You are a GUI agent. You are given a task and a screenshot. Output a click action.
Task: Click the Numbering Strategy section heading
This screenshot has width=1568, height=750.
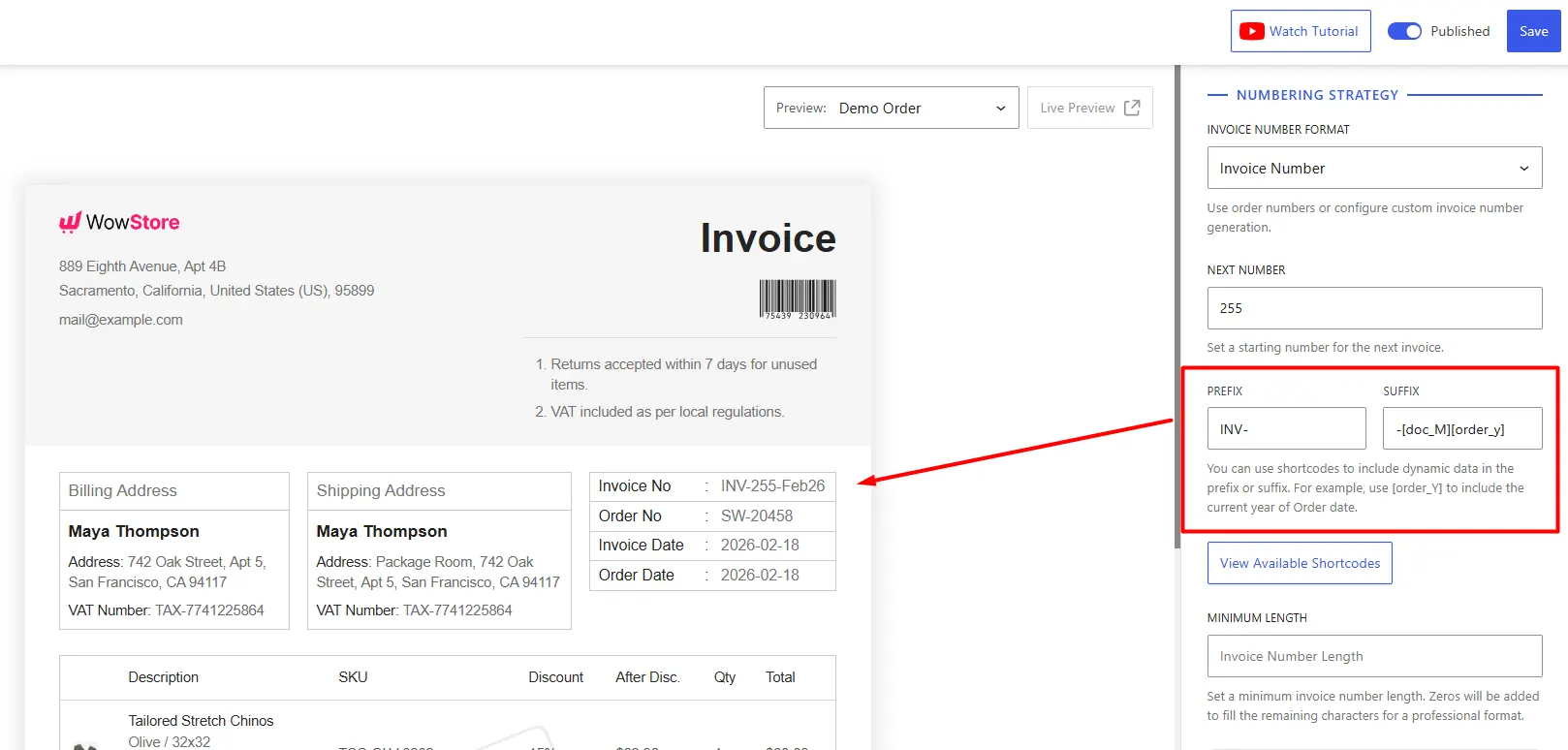click(x=1317, y=95)
